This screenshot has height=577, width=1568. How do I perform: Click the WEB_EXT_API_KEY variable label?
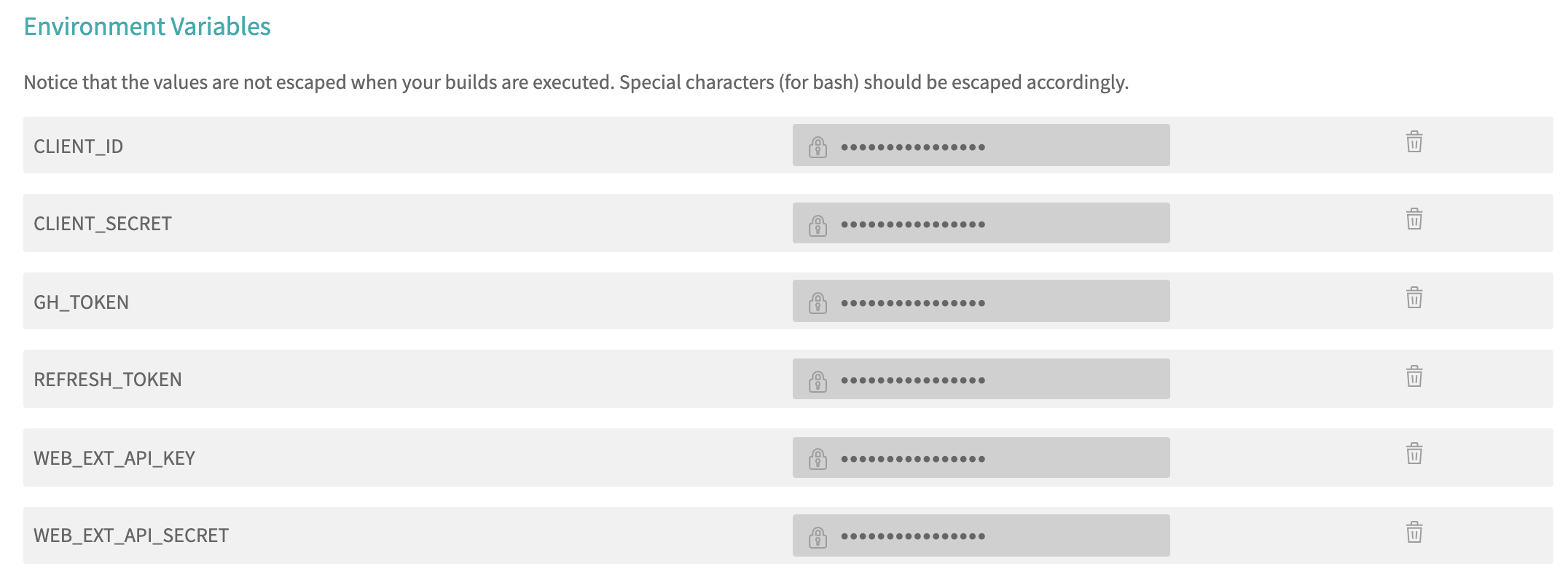pyautogui.click(x=114, y=458)
